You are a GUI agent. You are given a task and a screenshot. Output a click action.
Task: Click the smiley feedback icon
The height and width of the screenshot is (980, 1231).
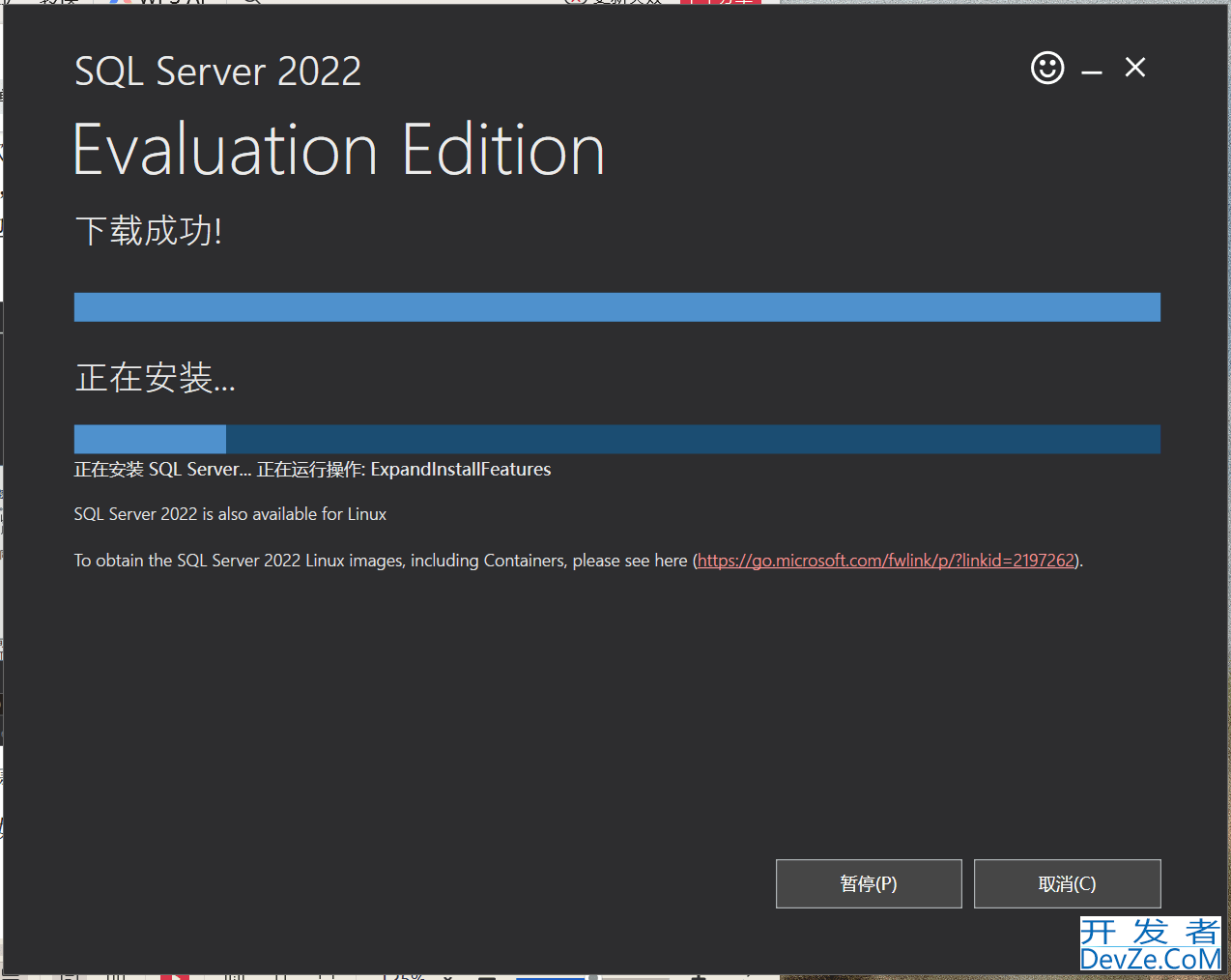click(x=1047, y=68)
